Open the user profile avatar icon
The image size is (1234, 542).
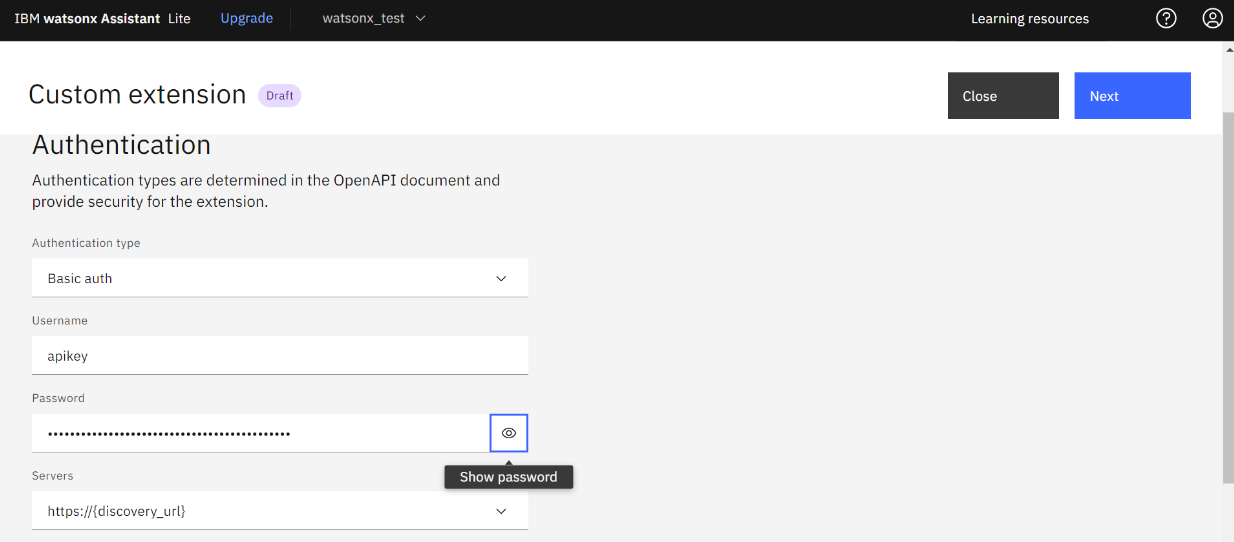tap(1212, 18)
